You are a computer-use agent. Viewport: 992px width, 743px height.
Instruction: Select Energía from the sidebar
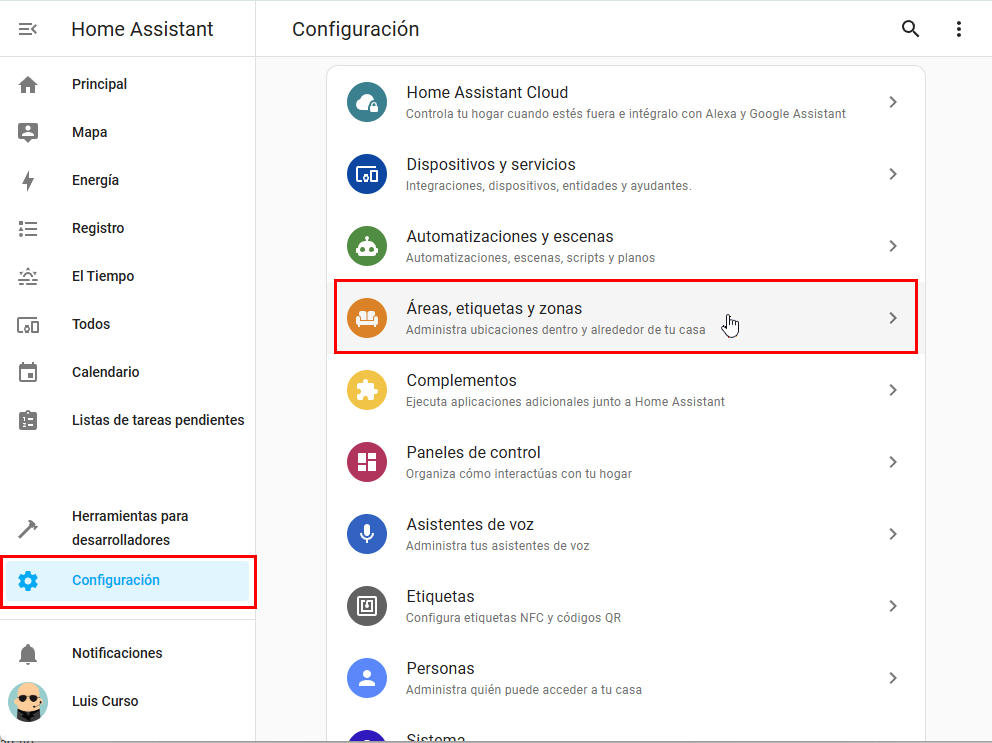[x=95, y=180]
